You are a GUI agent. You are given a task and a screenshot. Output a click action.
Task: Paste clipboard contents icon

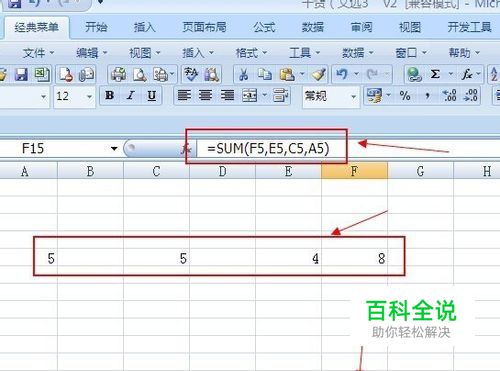287,74
